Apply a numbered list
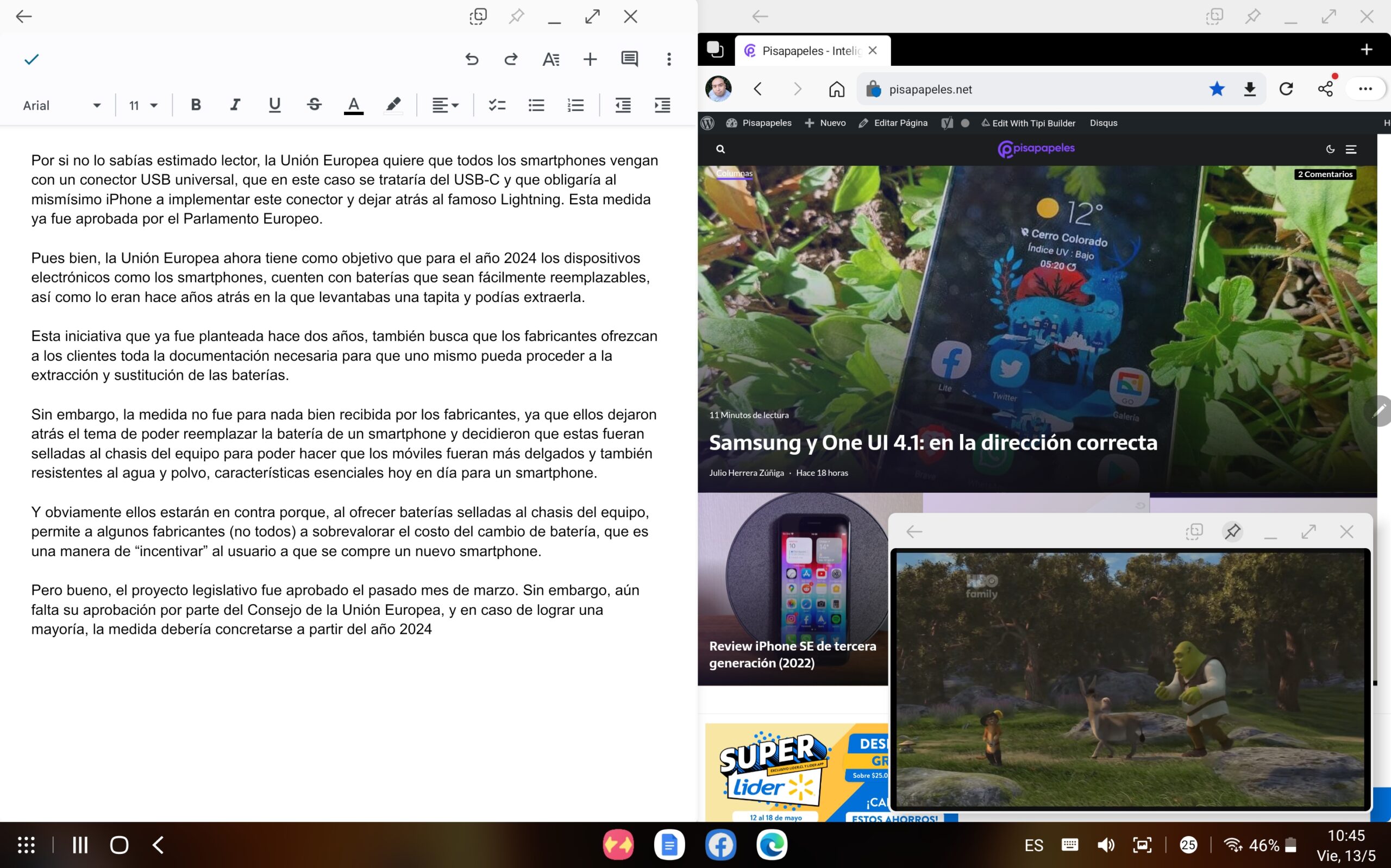The height and width of the screenshot is (868, 1391). 575,105
